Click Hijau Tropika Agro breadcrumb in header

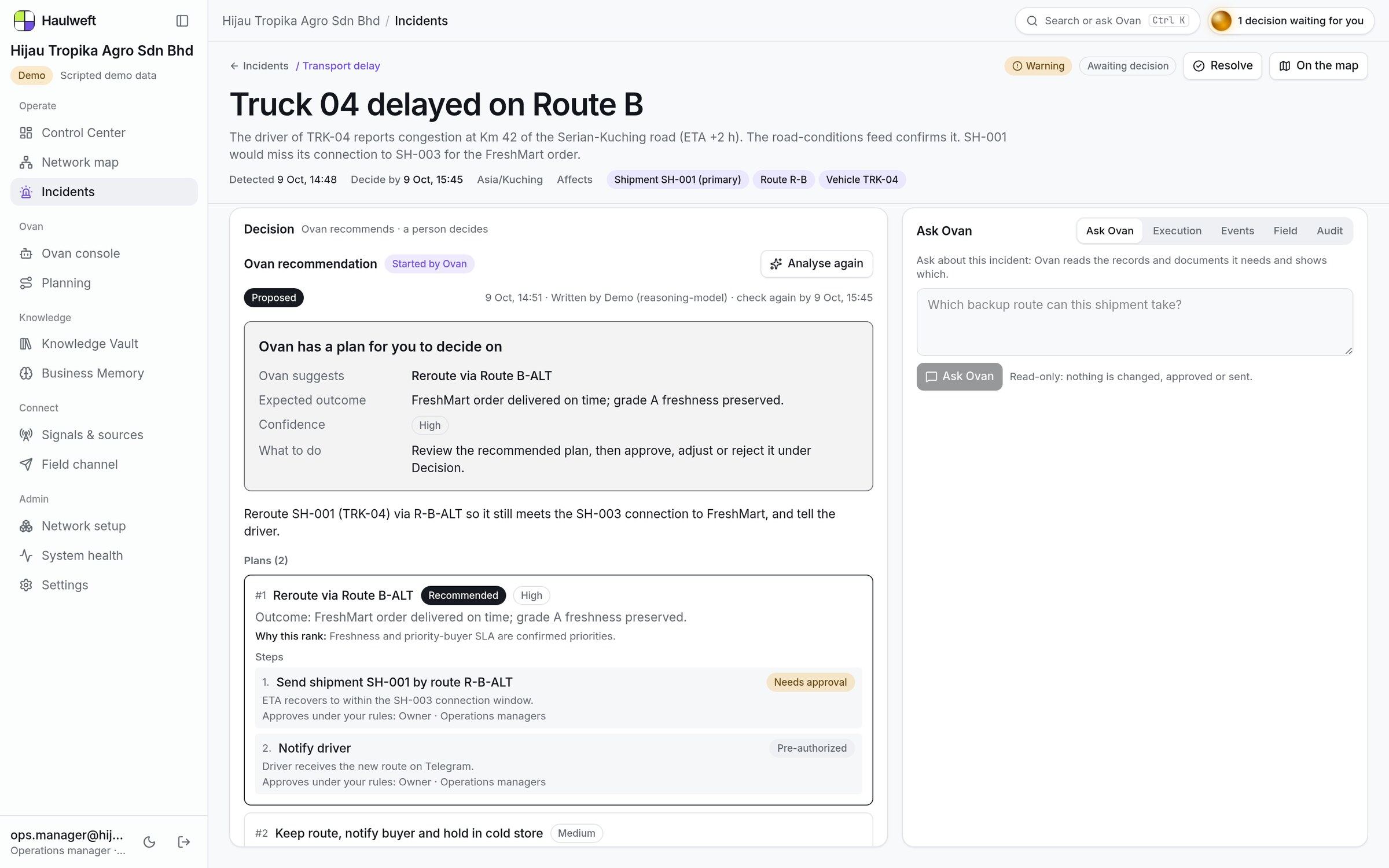[301, 21]
